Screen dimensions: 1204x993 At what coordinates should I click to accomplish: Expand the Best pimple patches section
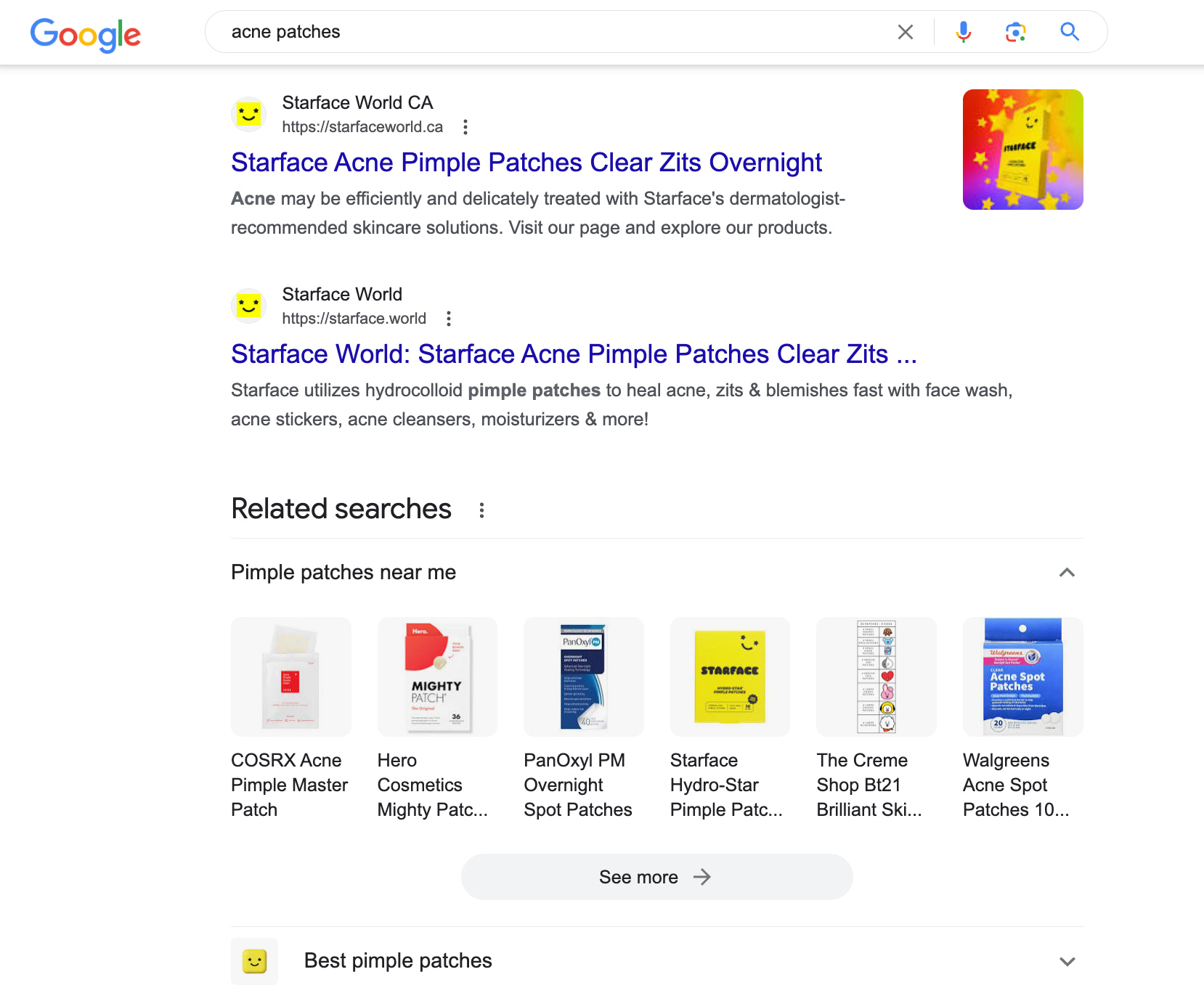tap(1067, 961)
